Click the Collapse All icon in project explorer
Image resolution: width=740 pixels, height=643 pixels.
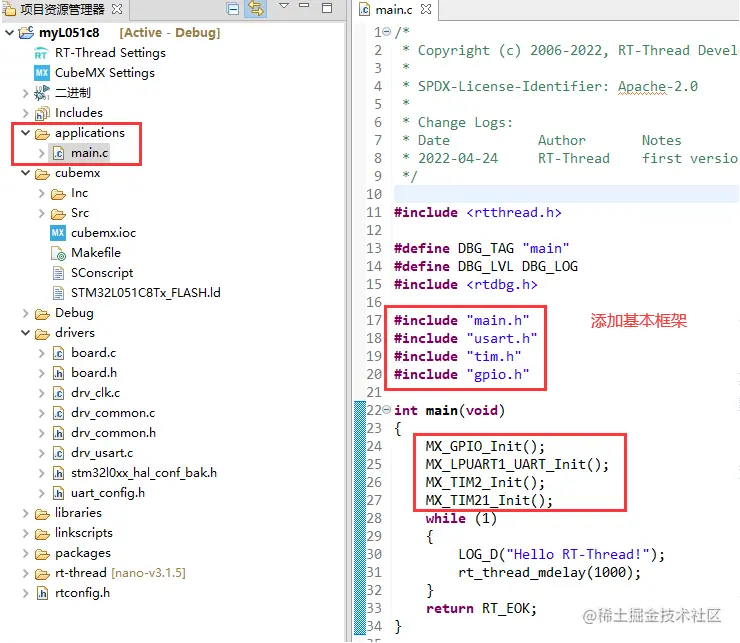233,8
